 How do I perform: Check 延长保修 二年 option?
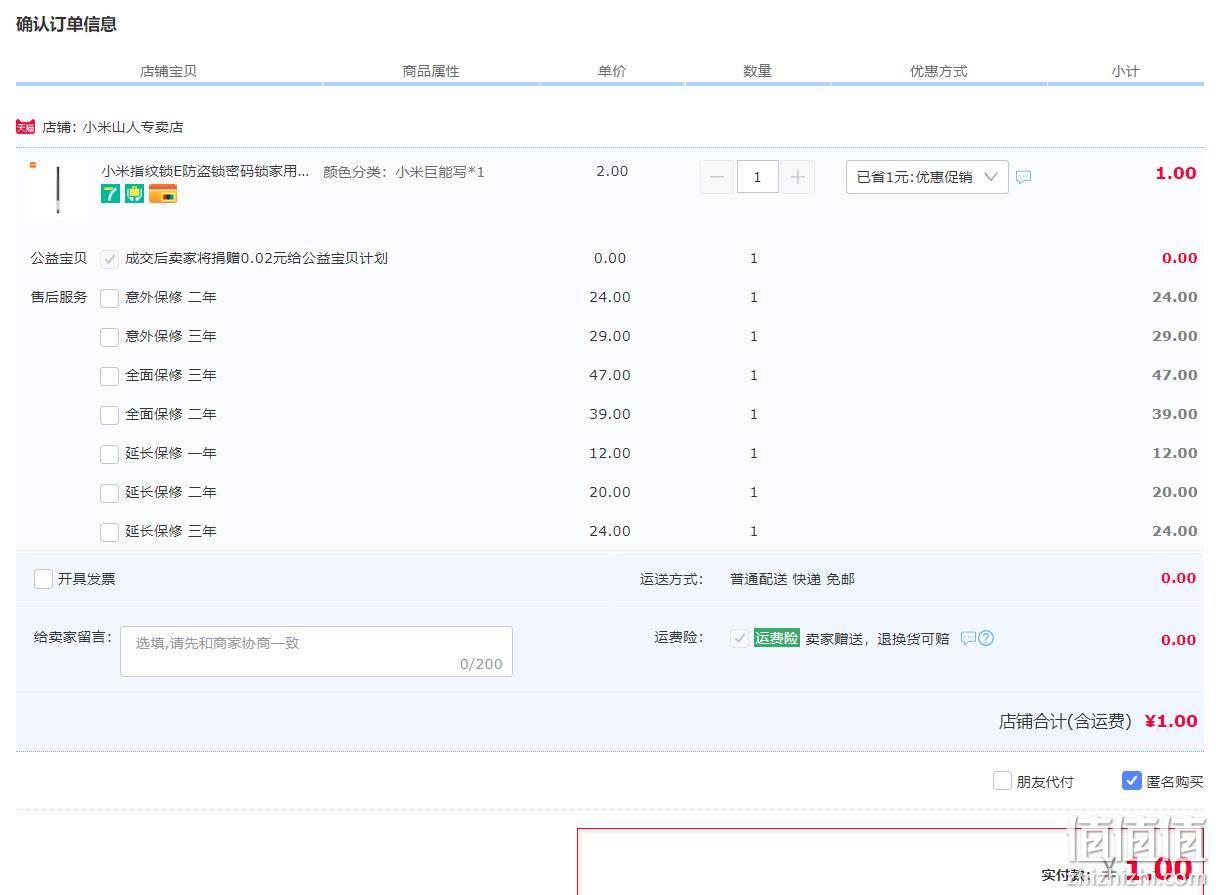110,493
